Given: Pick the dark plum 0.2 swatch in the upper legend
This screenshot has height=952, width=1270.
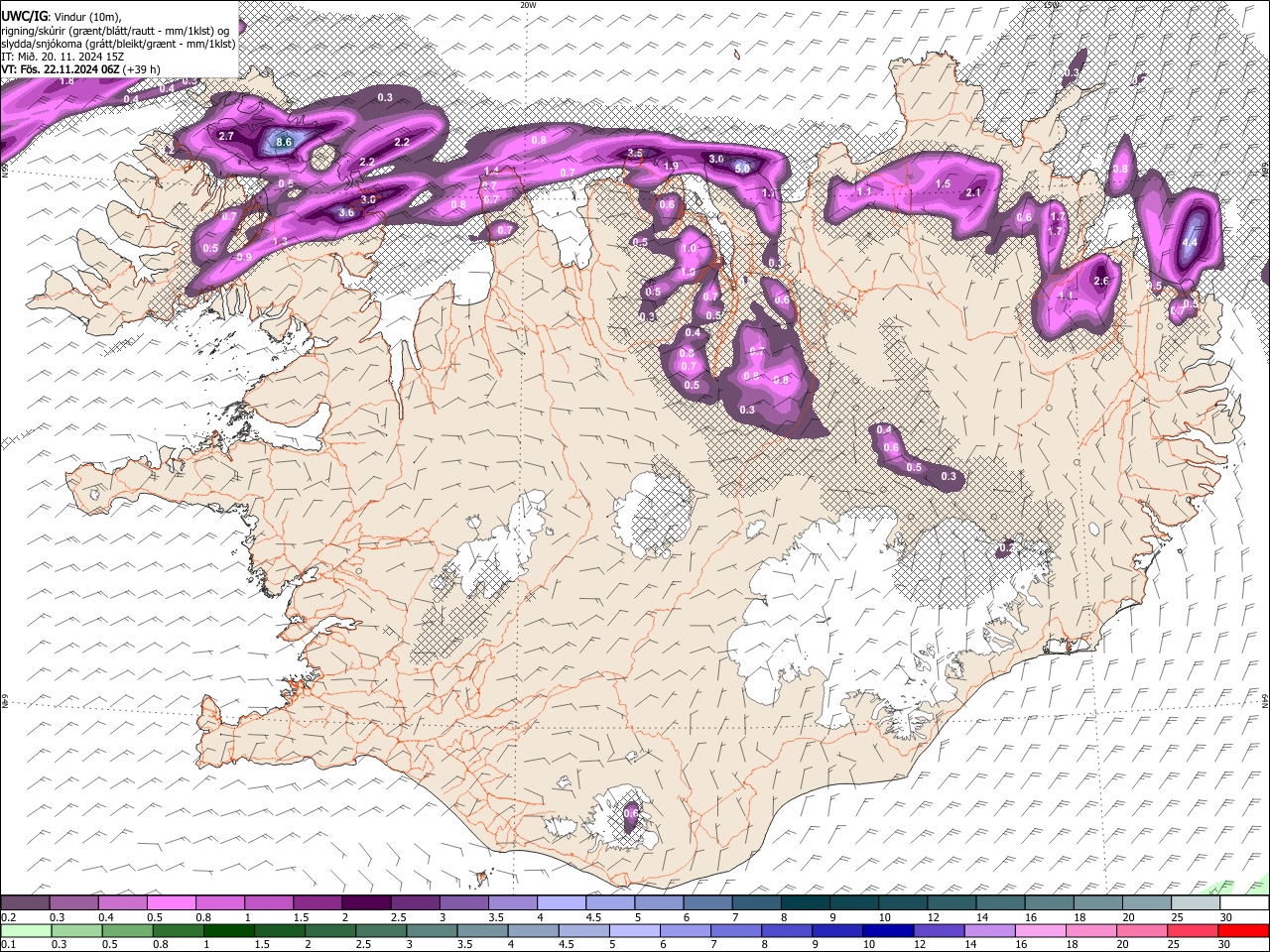Looking at the screenshot, I should coord(25,903).
